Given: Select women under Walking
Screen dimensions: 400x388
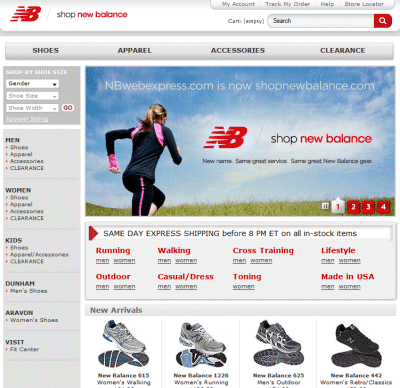Looking at the screenshot, I should coord(186,261).
